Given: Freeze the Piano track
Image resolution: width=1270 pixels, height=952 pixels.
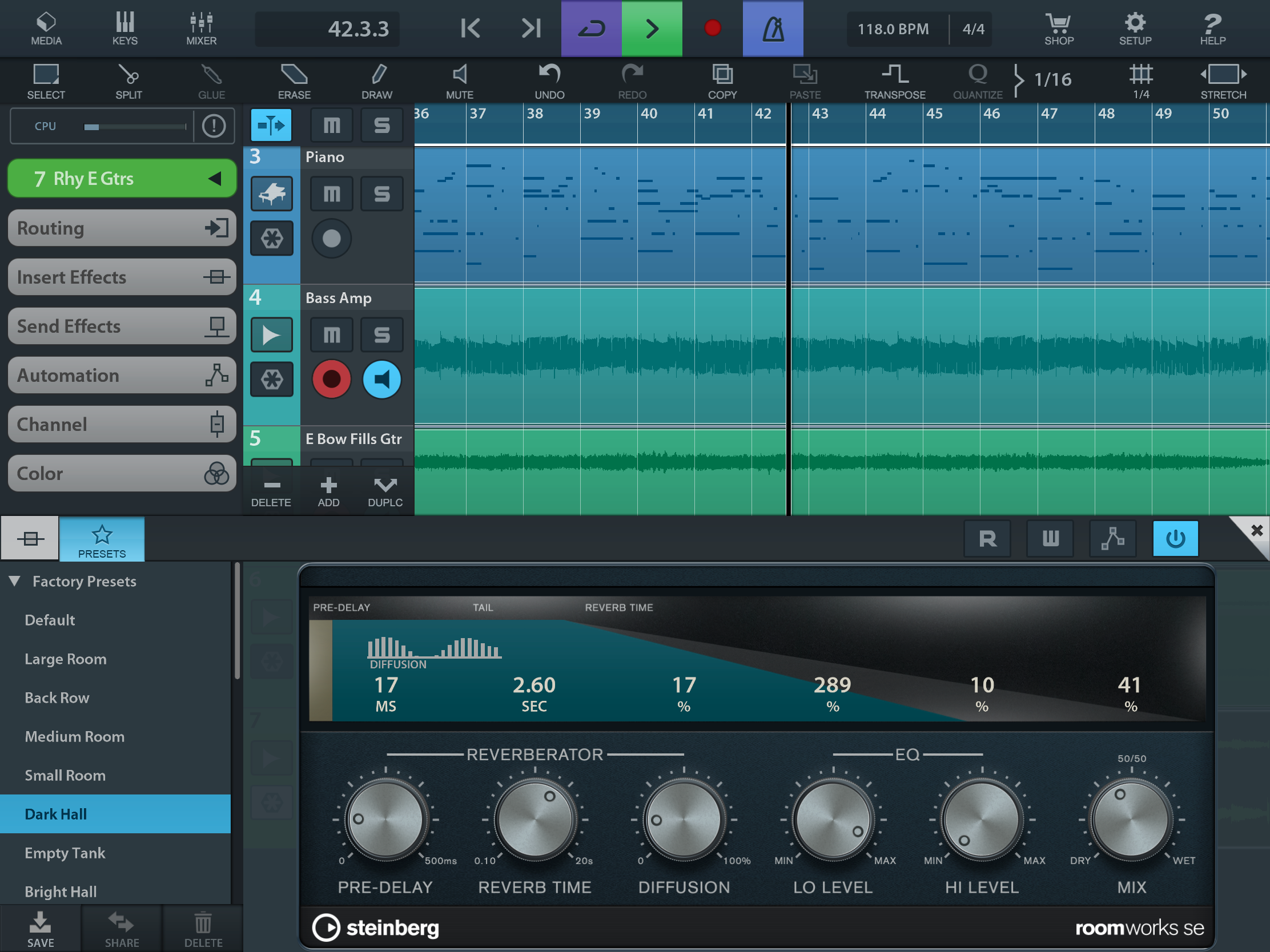Looking at the screenshot, I should point(272,238).
